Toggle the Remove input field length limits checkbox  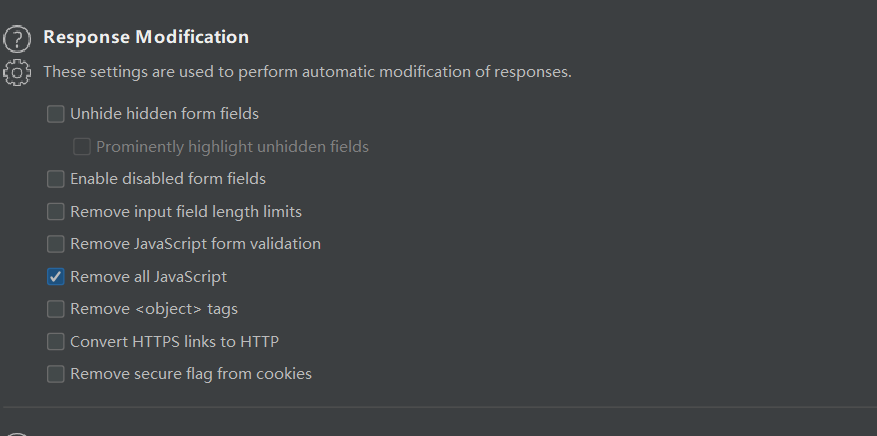click(56, 212)
